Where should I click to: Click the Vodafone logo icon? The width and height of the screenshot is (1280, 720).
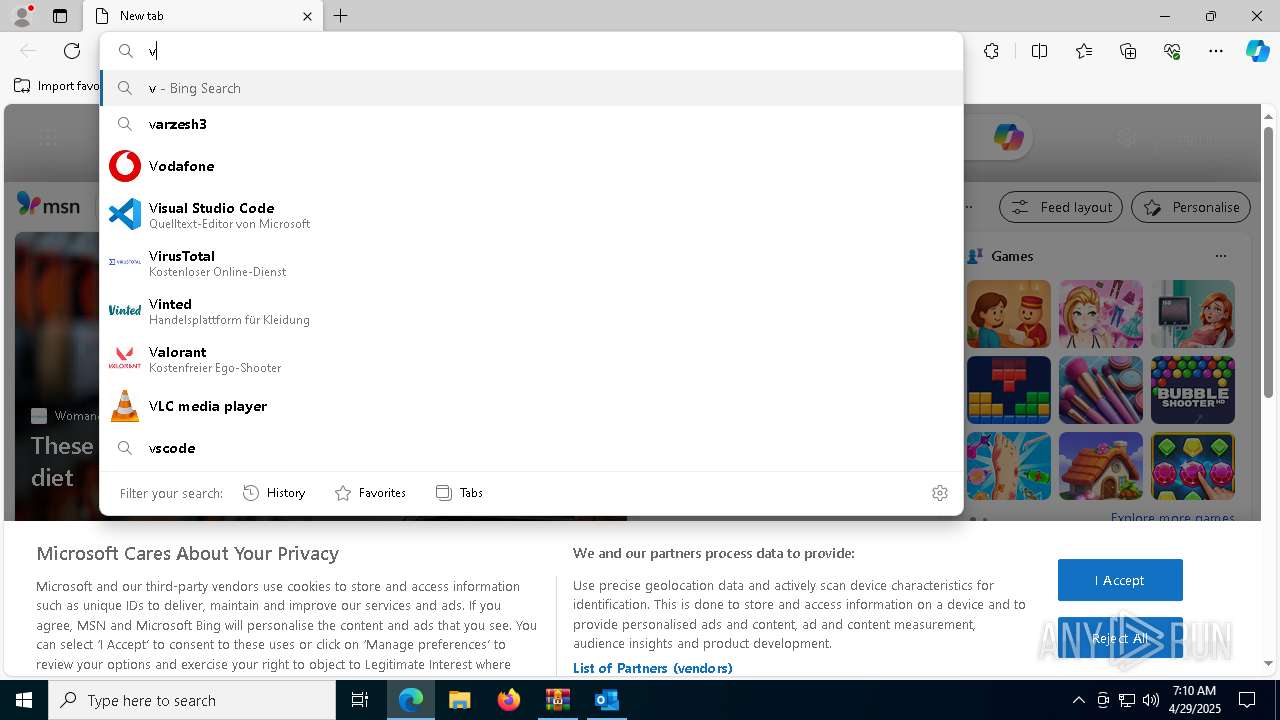pos(125,166)
